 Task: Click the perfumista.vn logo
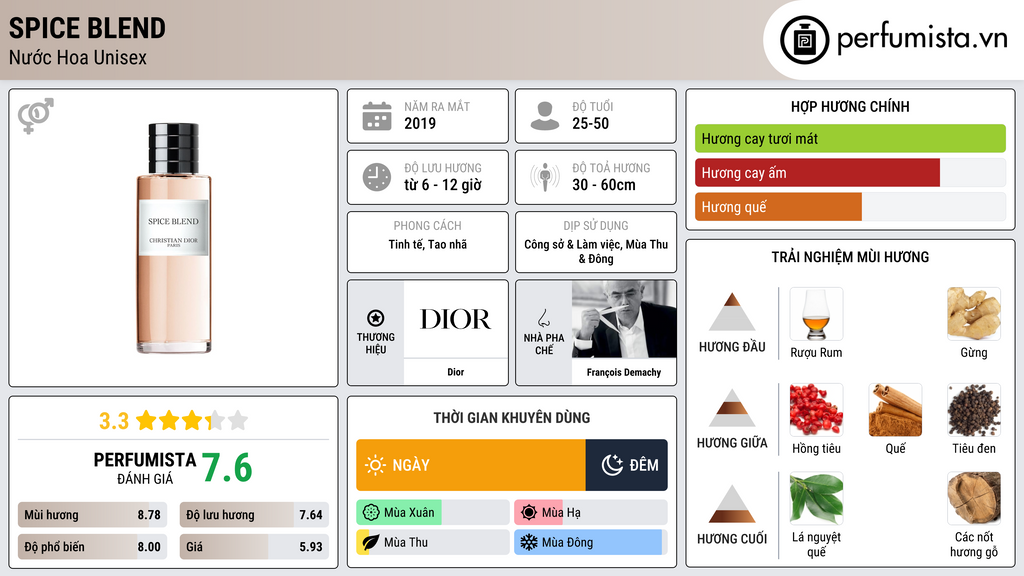[x=895, y=40]
